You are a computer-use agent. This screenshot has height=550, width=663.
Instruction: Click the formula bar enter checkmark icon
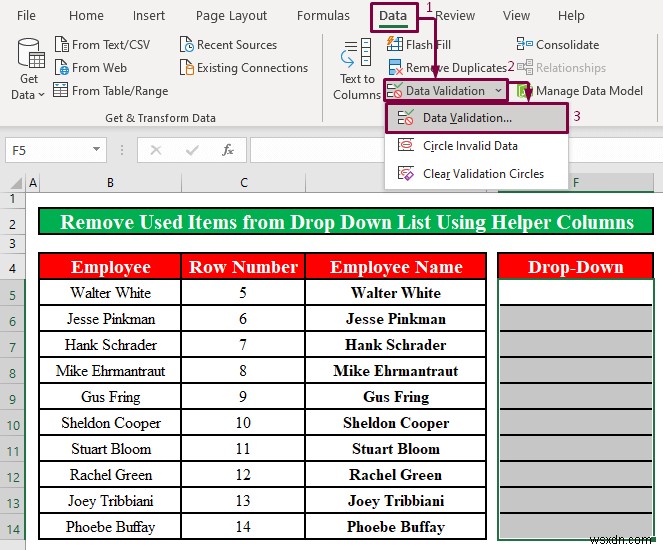(192, 150)
